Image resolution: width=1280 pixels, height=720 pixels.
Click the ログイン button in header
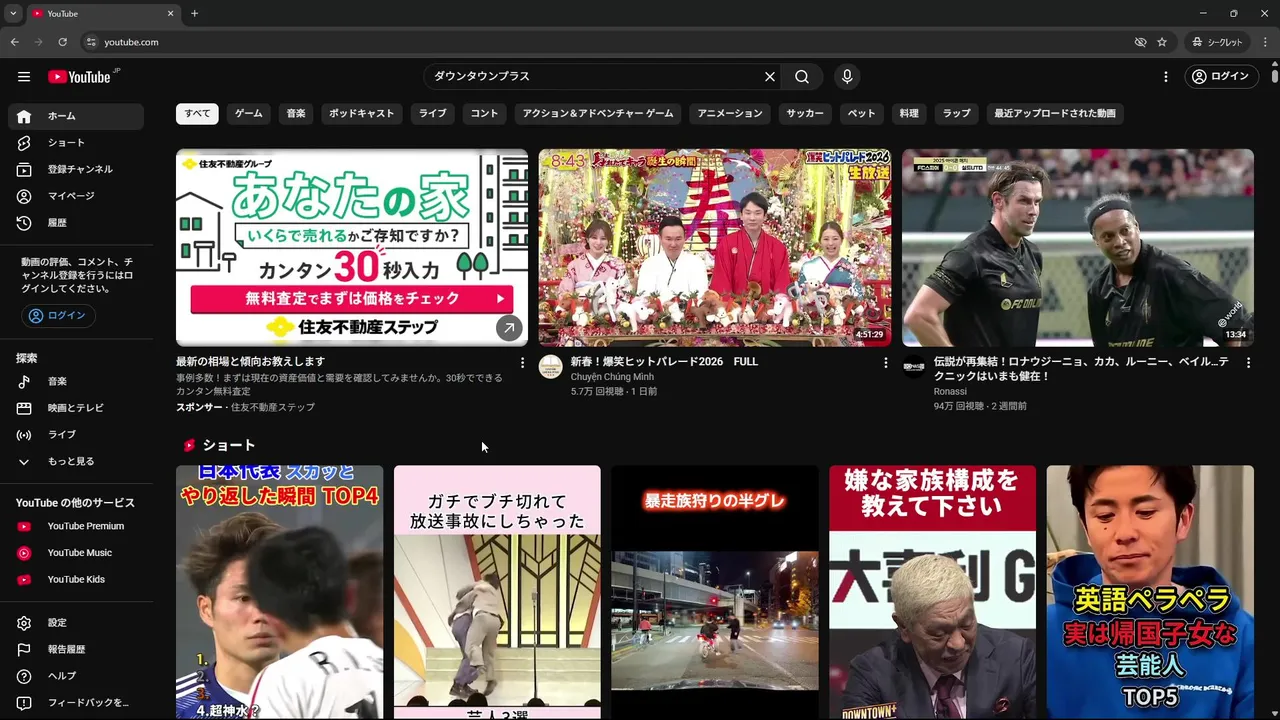click(x=1221, y=77)
